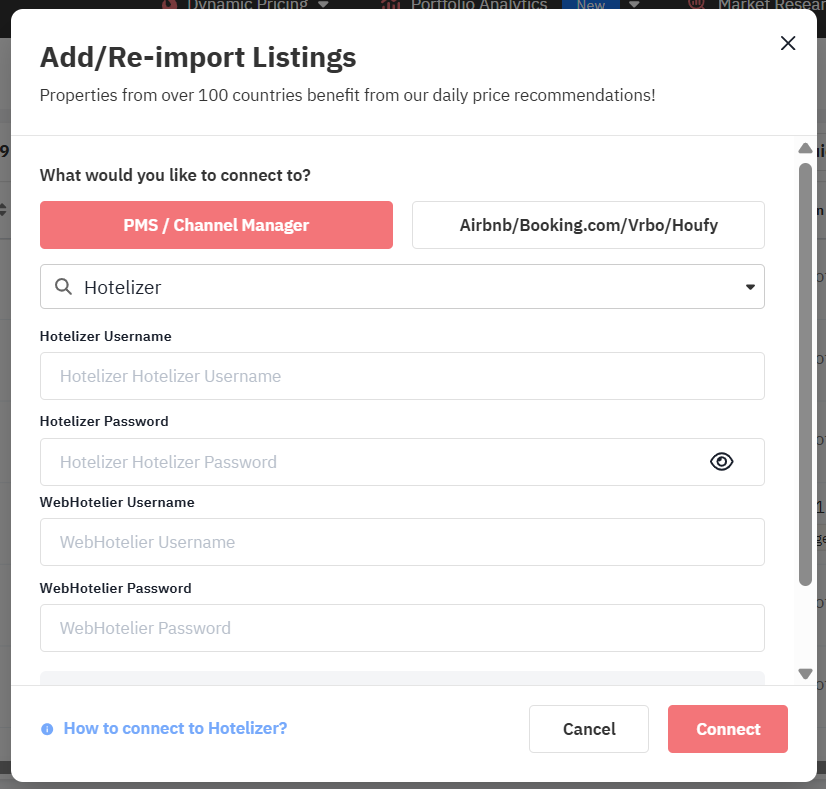The image size is (826, 789).
Task: Click the magnifier icon in the PMS selector
Action: (x=63, y=287)
